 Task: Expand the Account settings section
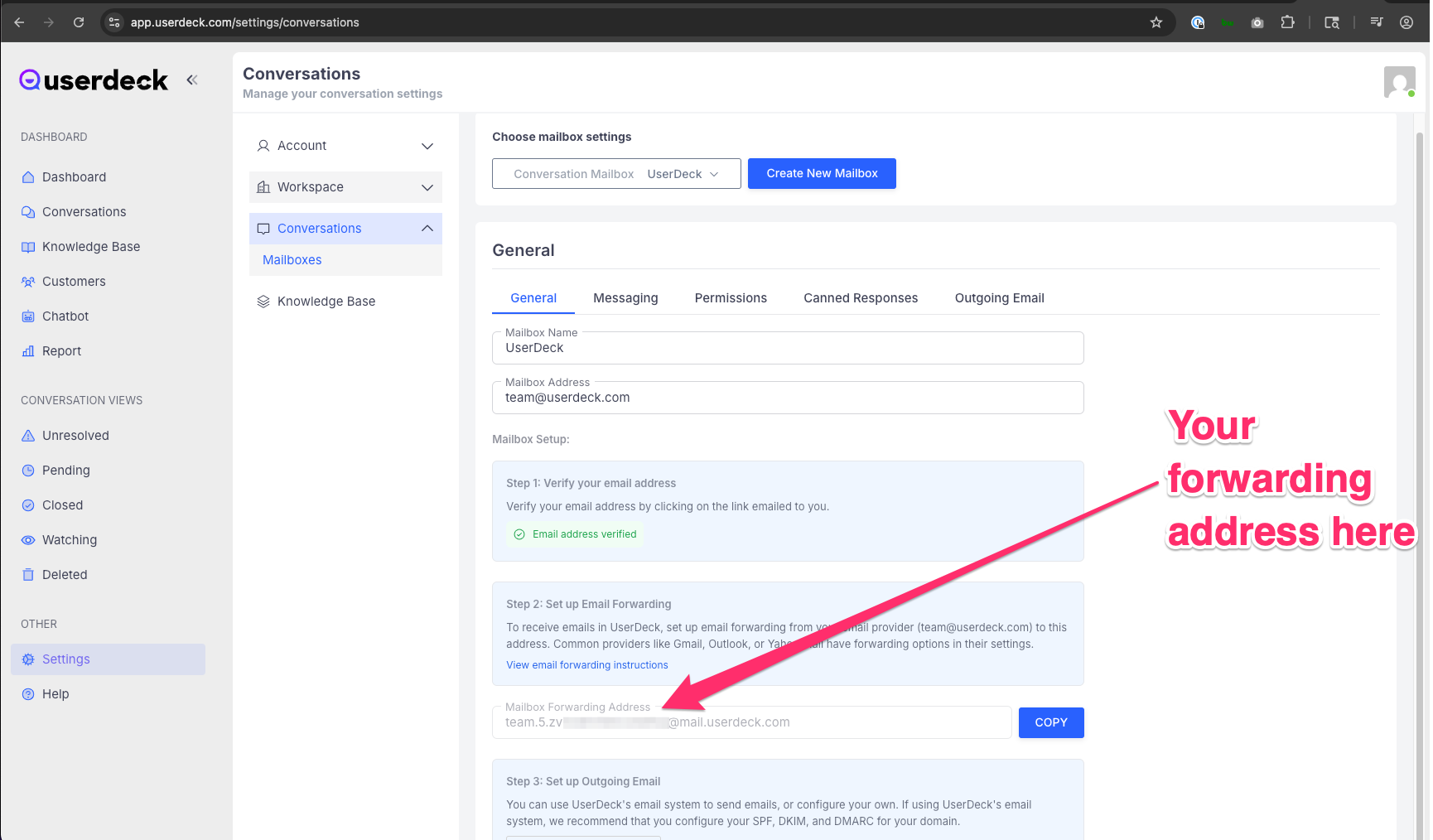pyautogui.click(x=345, y=146)
